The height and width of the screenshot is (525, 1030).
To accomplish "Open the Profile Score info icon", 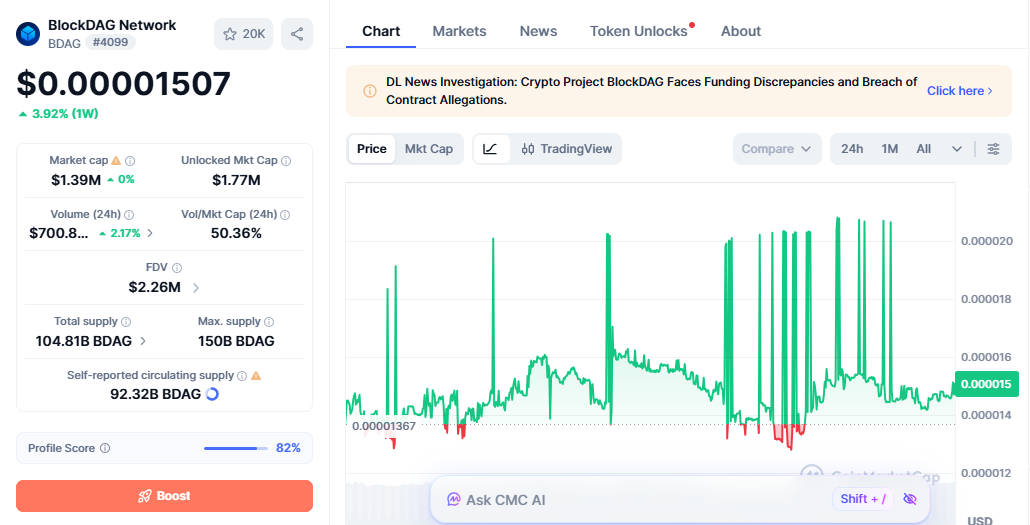I will (x=105, y=448).
